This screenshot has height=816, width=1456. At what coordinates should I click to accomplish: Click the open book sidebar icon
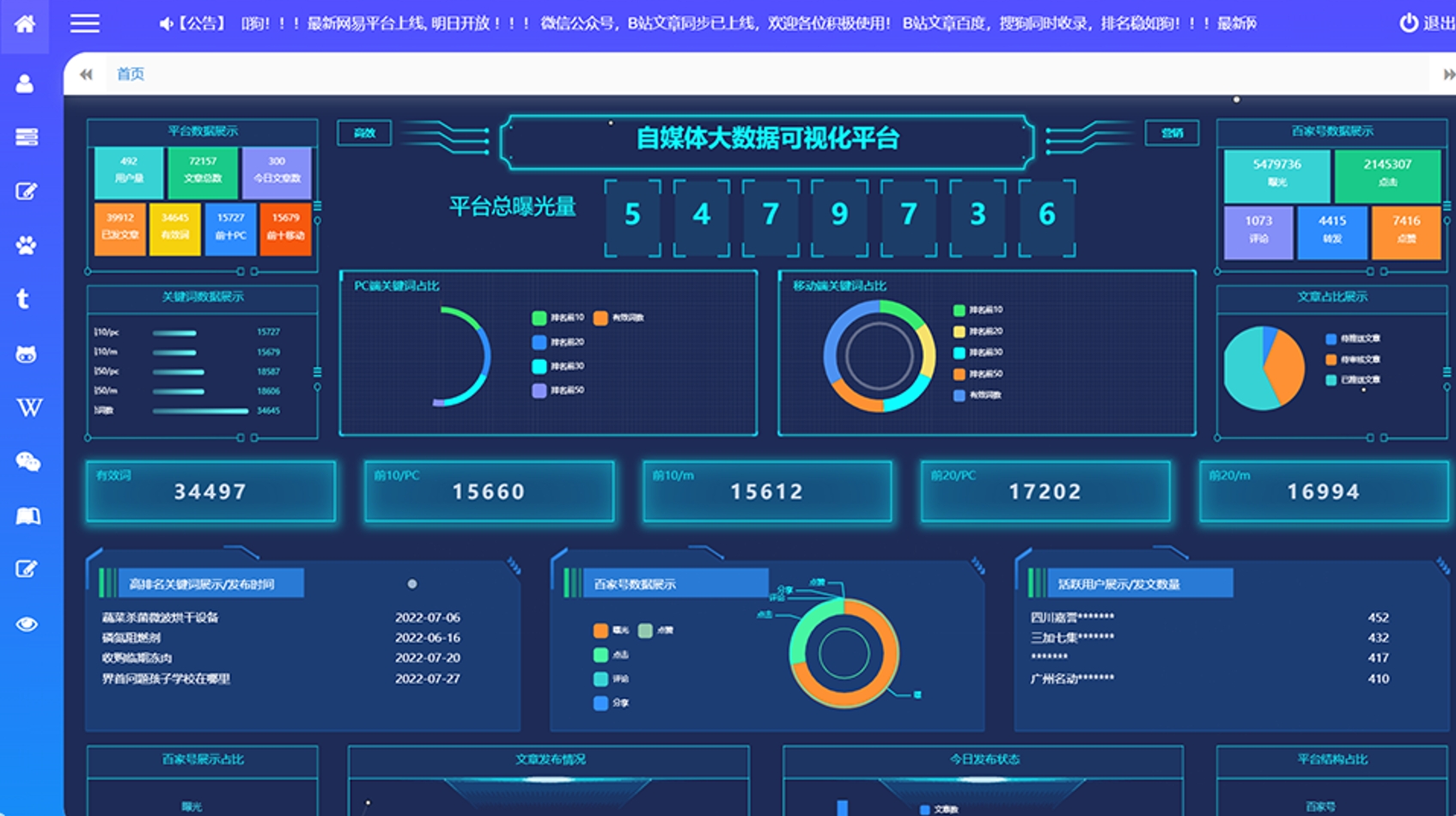[x=27, y=516]
